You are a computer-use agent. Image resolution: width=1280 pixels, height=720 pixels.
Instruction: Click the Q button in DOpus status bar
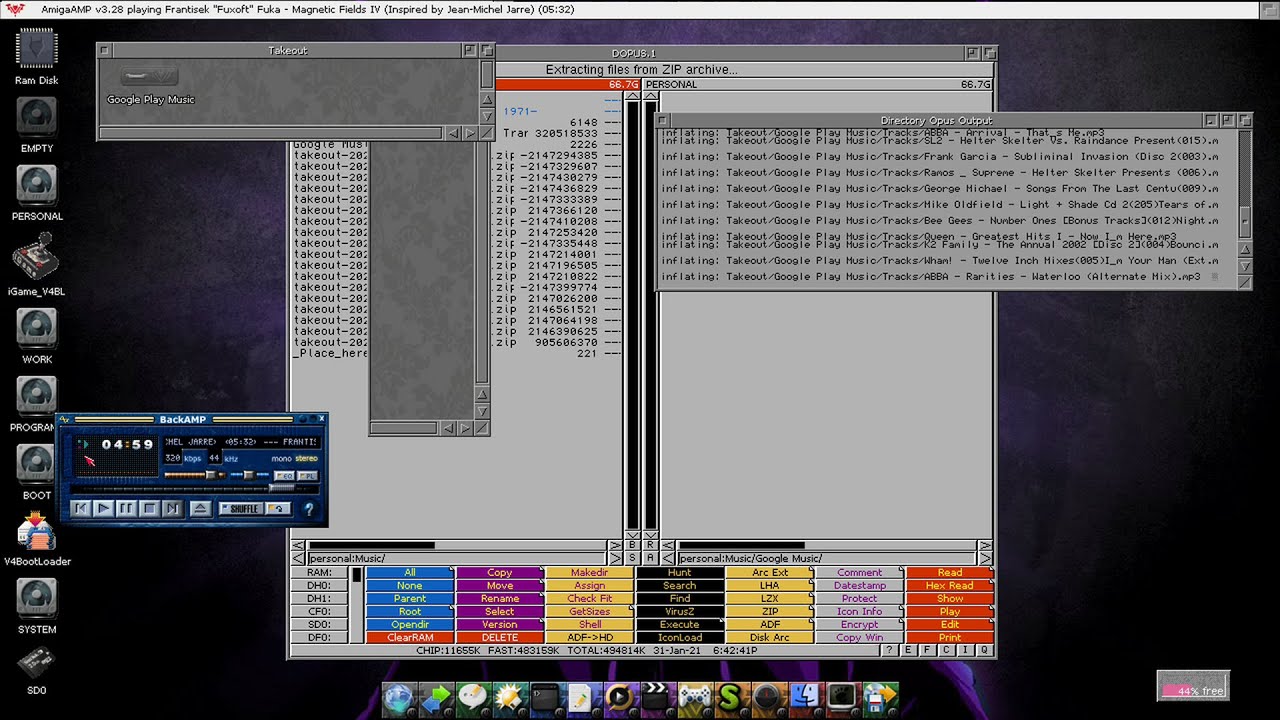coord(984,651)
